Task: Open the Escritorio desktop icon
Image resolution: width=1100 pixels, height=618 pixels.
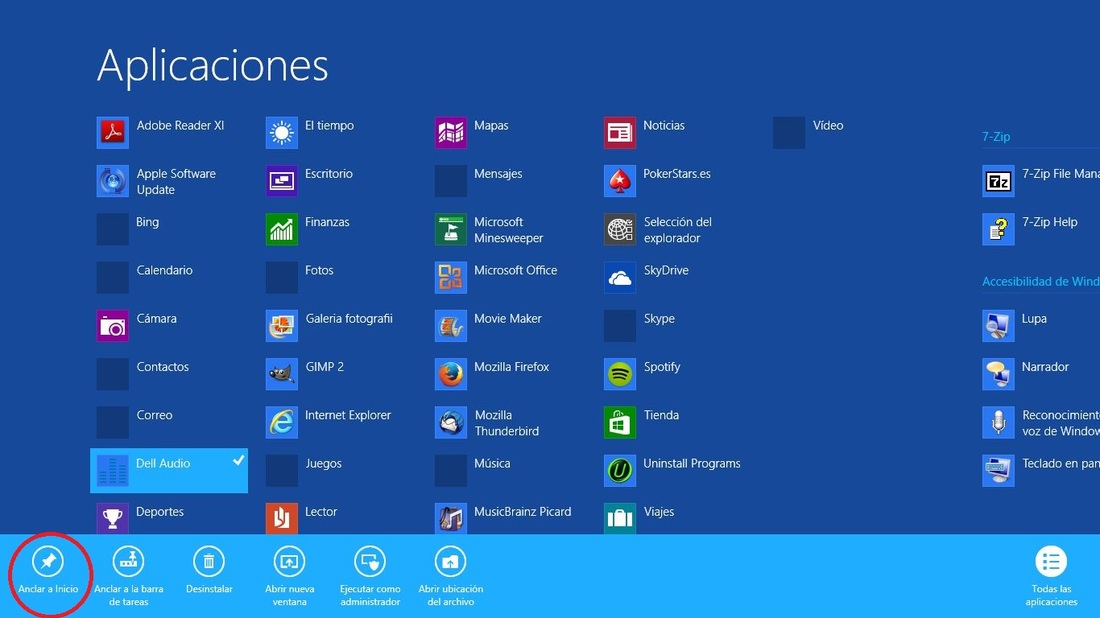Action: [281, 181]
